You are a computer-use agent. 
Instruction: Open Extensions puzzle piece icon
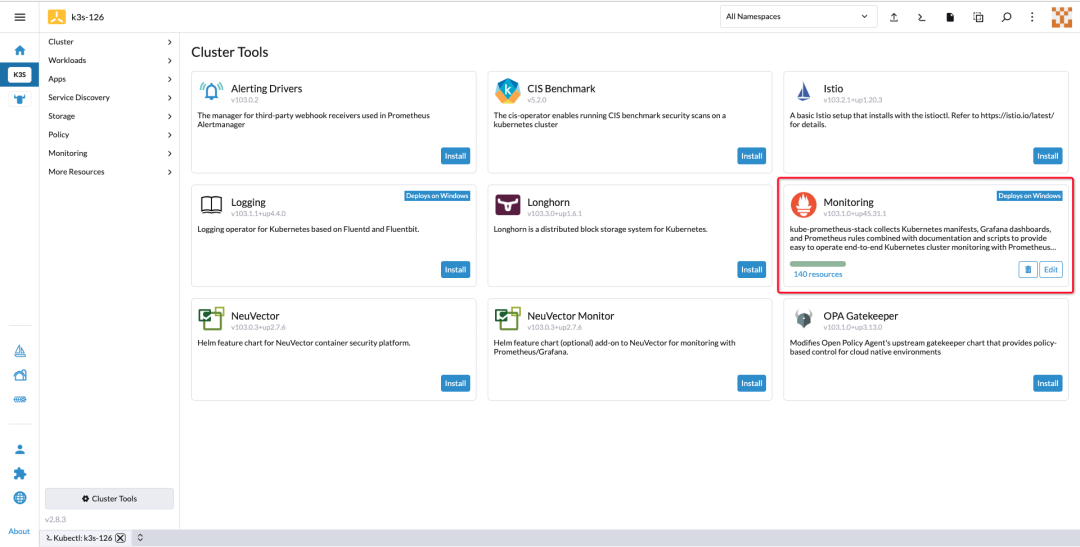click(x=20, y=473)
